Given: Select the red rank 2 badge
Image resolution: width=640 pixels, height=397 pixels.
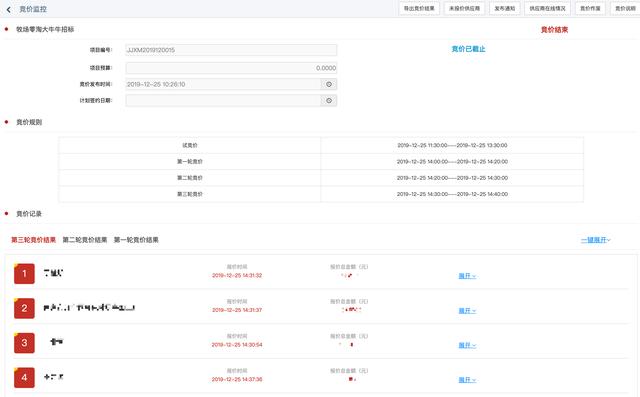Looking at the screenshot, I should pos(24,308).
